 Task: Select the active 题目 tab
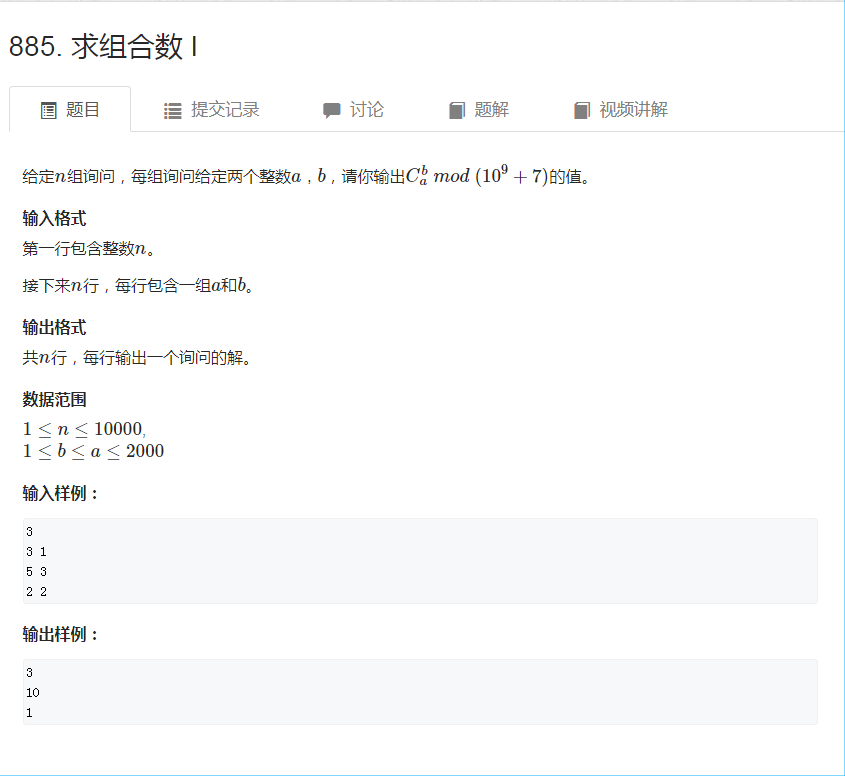coord(80,110)
